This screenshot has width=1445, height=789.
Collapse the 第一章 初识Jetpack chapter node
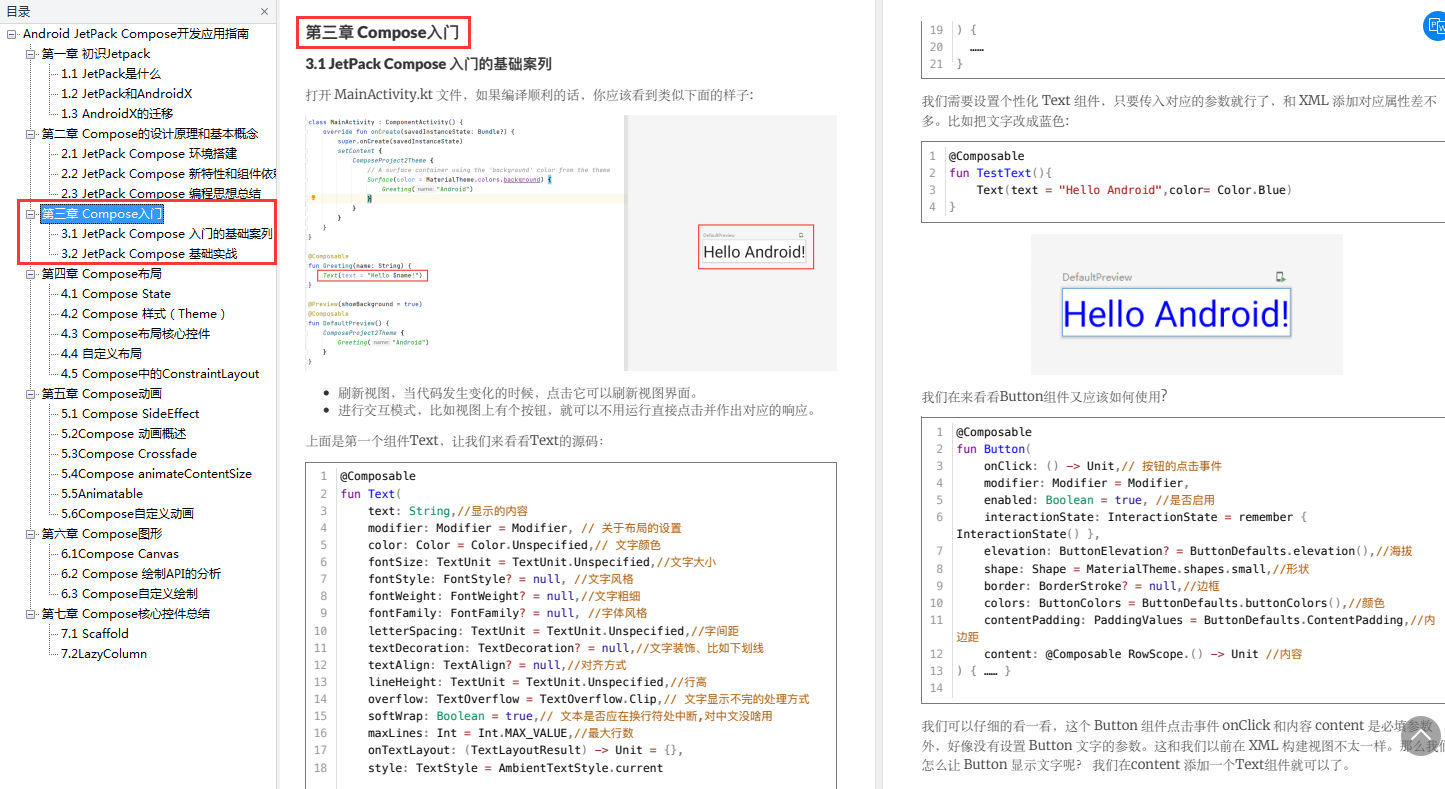31,54
